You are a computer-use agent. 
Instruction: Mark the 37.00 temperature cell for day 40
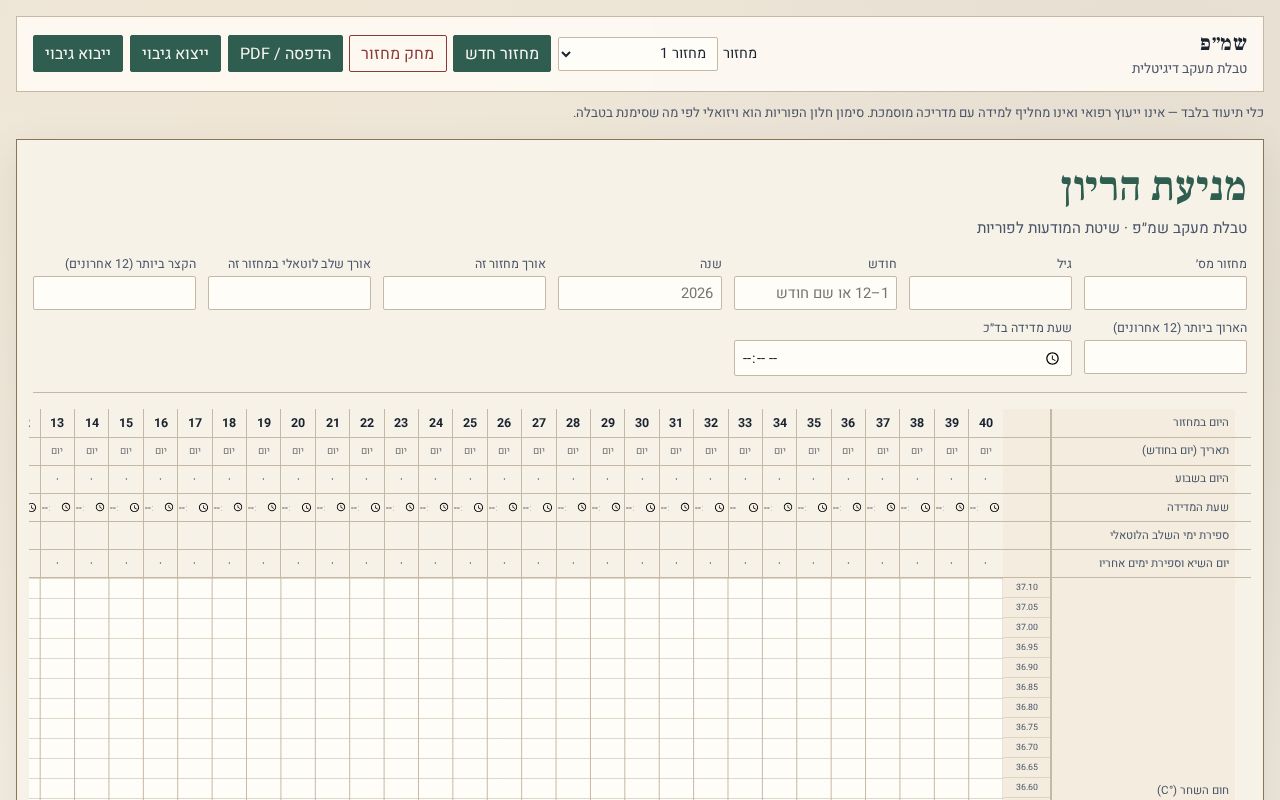pos(986,628)
